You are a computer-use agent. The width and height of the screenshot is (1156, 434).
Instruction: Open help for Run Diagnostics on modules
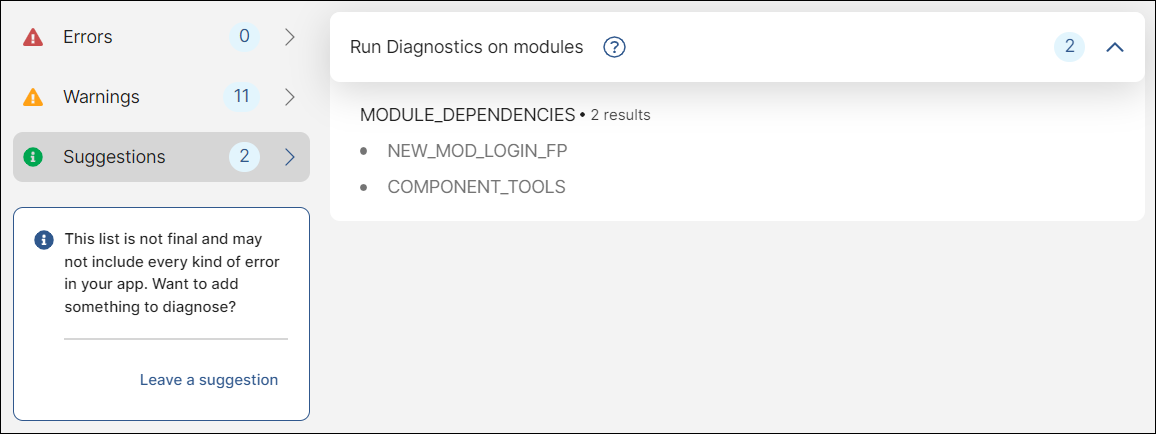tap(615, 47)
